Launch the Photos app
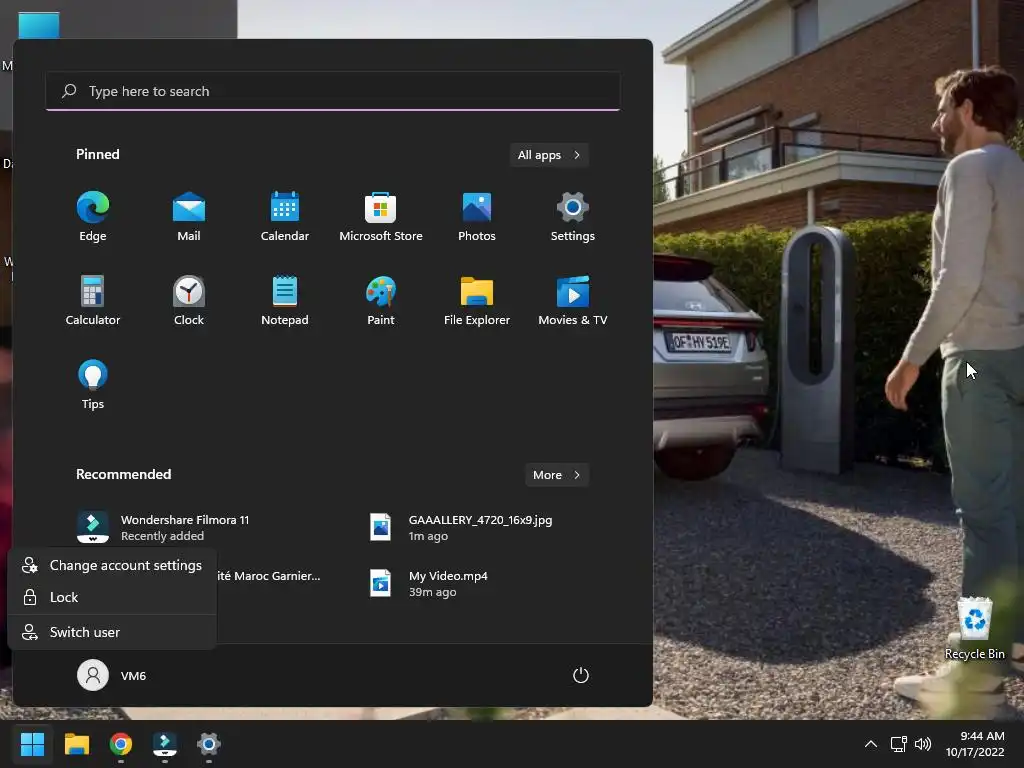The image size is (1024, 768). (x=477, y=217)
